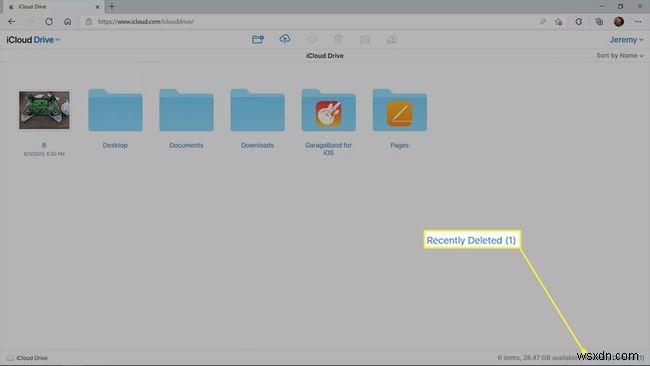Screen dimensions: 650x366
Task: Open the browser home page icon
Action: click(68, 22)
